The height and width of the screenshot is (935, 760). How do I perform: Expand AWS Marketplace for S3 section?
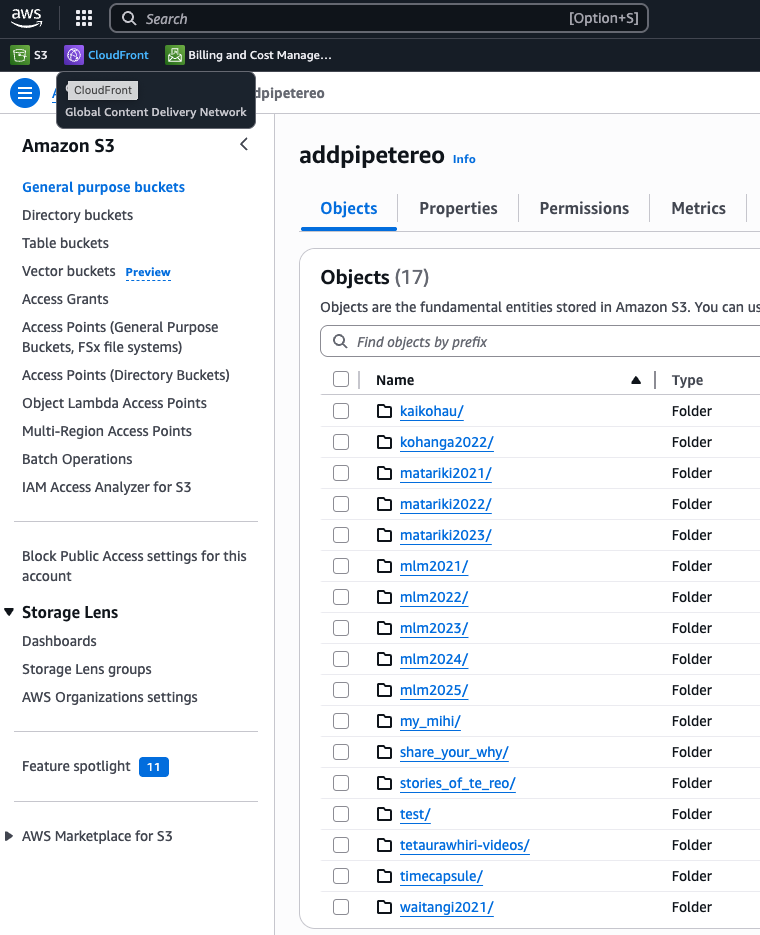coord(10,836)
